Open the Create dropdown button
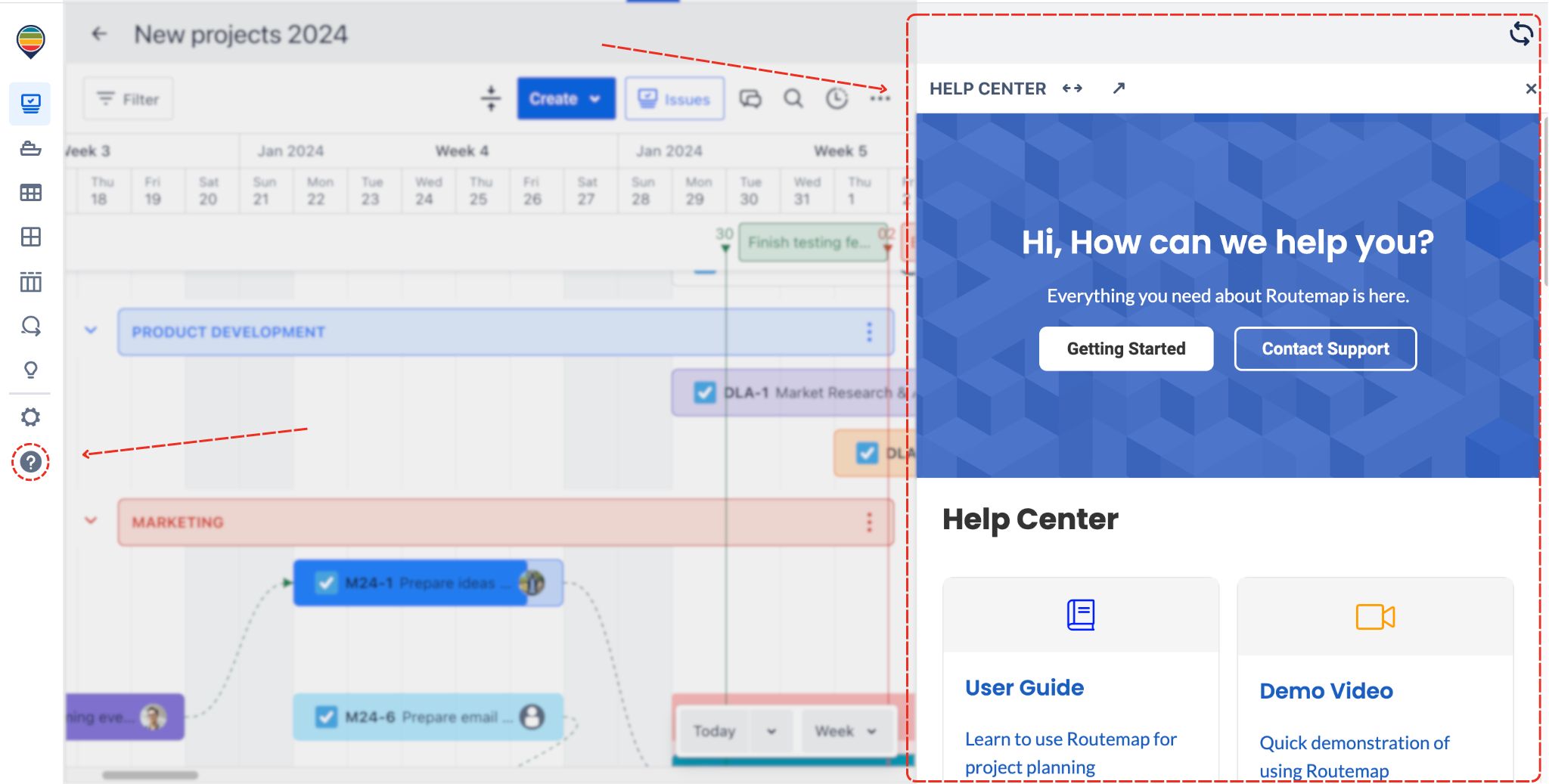Viewport: 1549px width, 784px height. click(565, 99)
